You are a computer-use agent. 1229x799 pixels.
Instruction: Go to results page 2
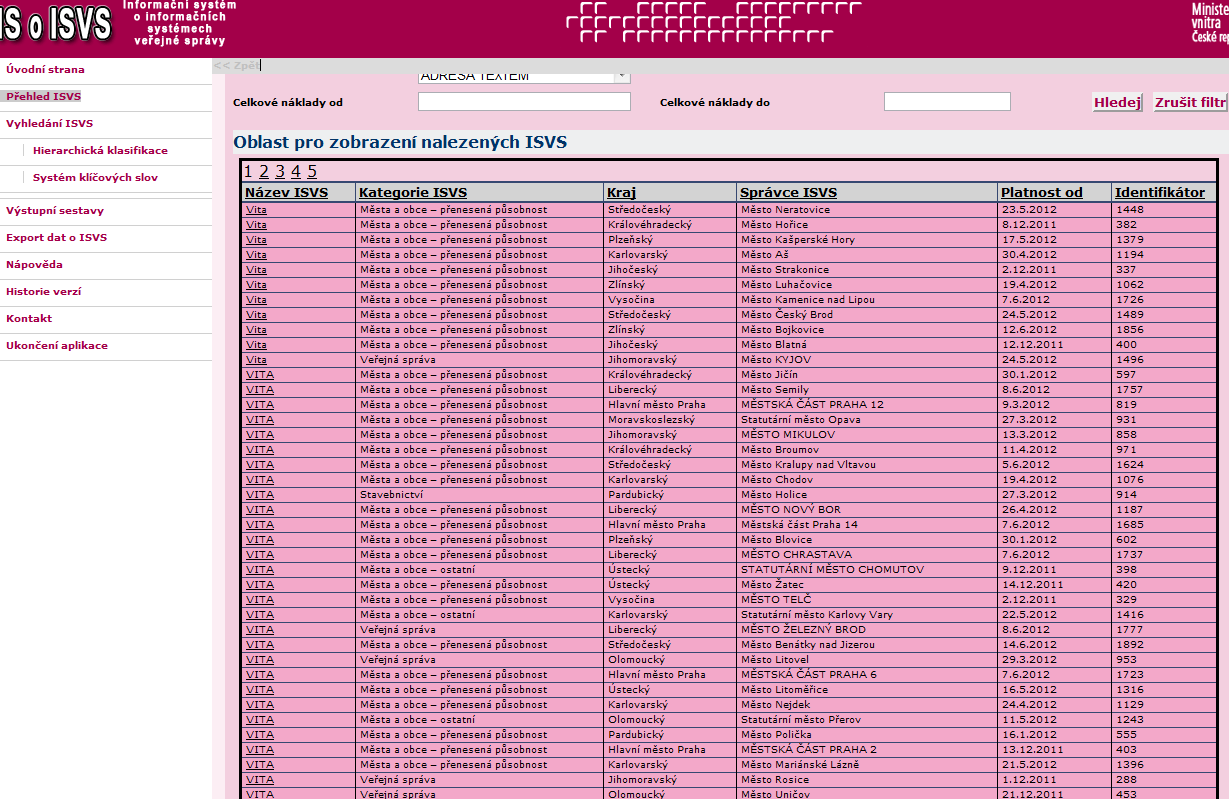pyautogui.click(x=264, y=171)
